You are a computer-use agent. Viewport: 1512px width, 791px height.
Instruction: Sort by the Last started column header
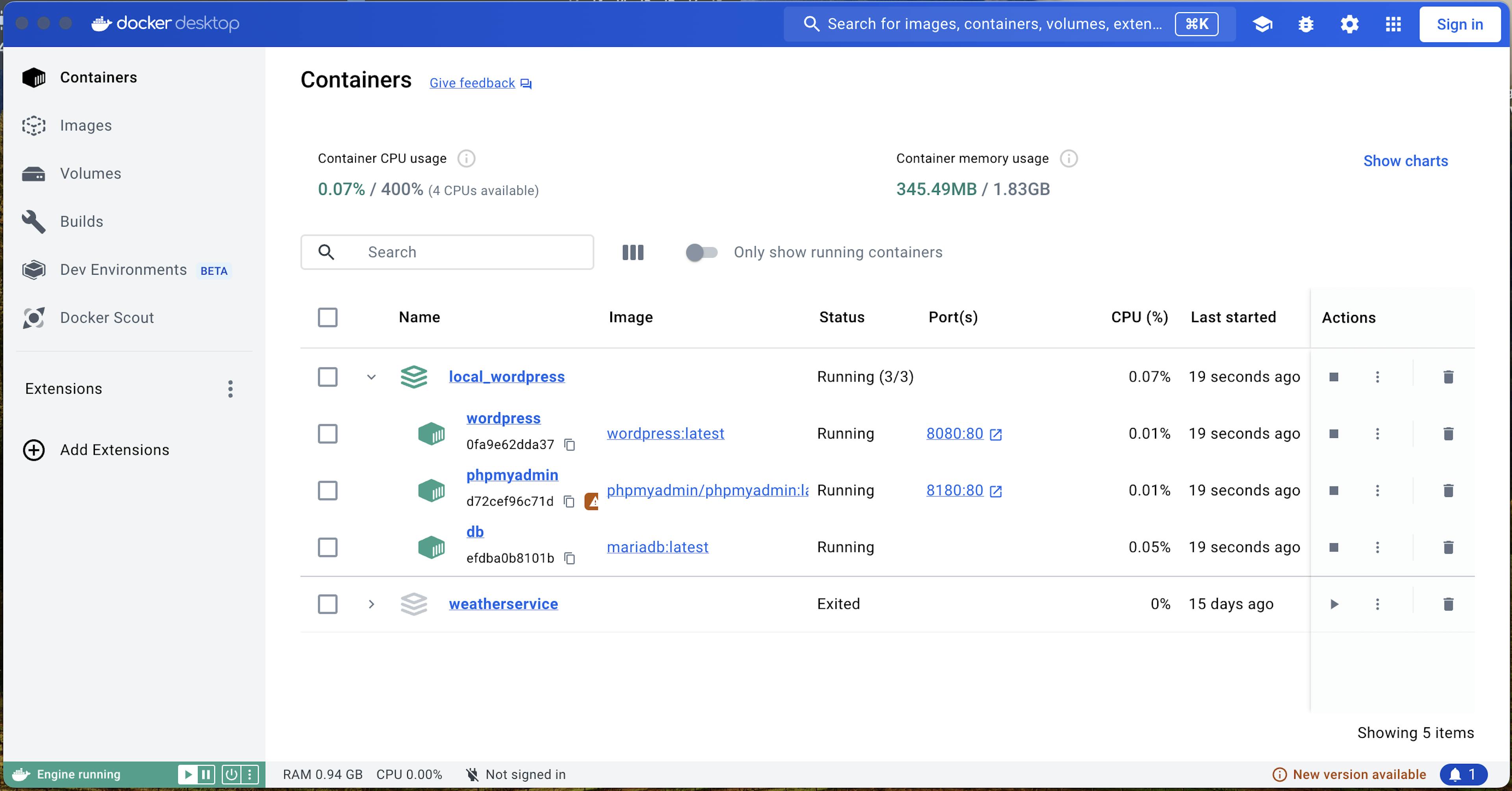click(x=1233, y=317)
